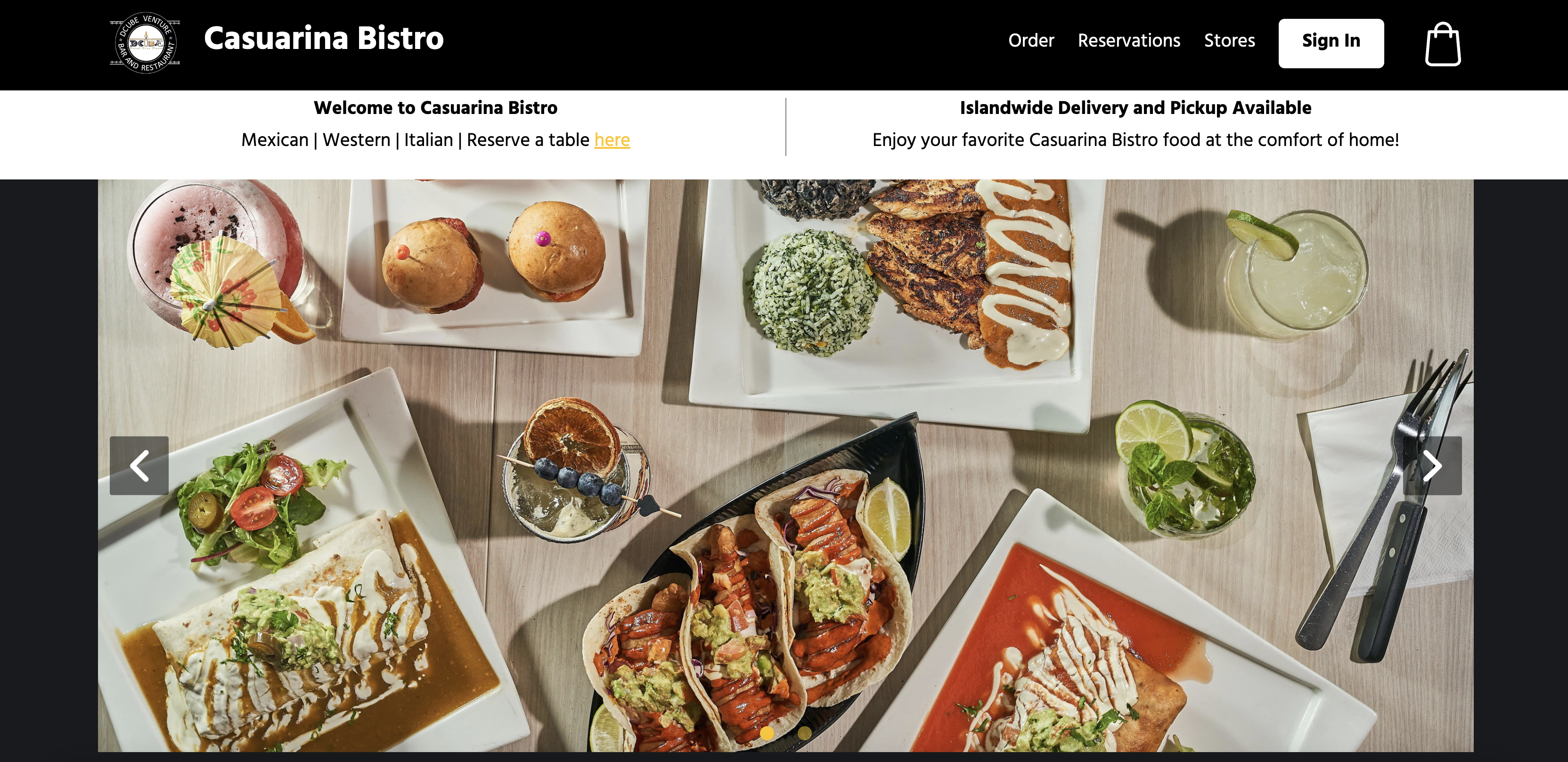Open the Reservations page
This screenshot has height=762, width=1568.
pyautogui.click(x=1128, y=40)
